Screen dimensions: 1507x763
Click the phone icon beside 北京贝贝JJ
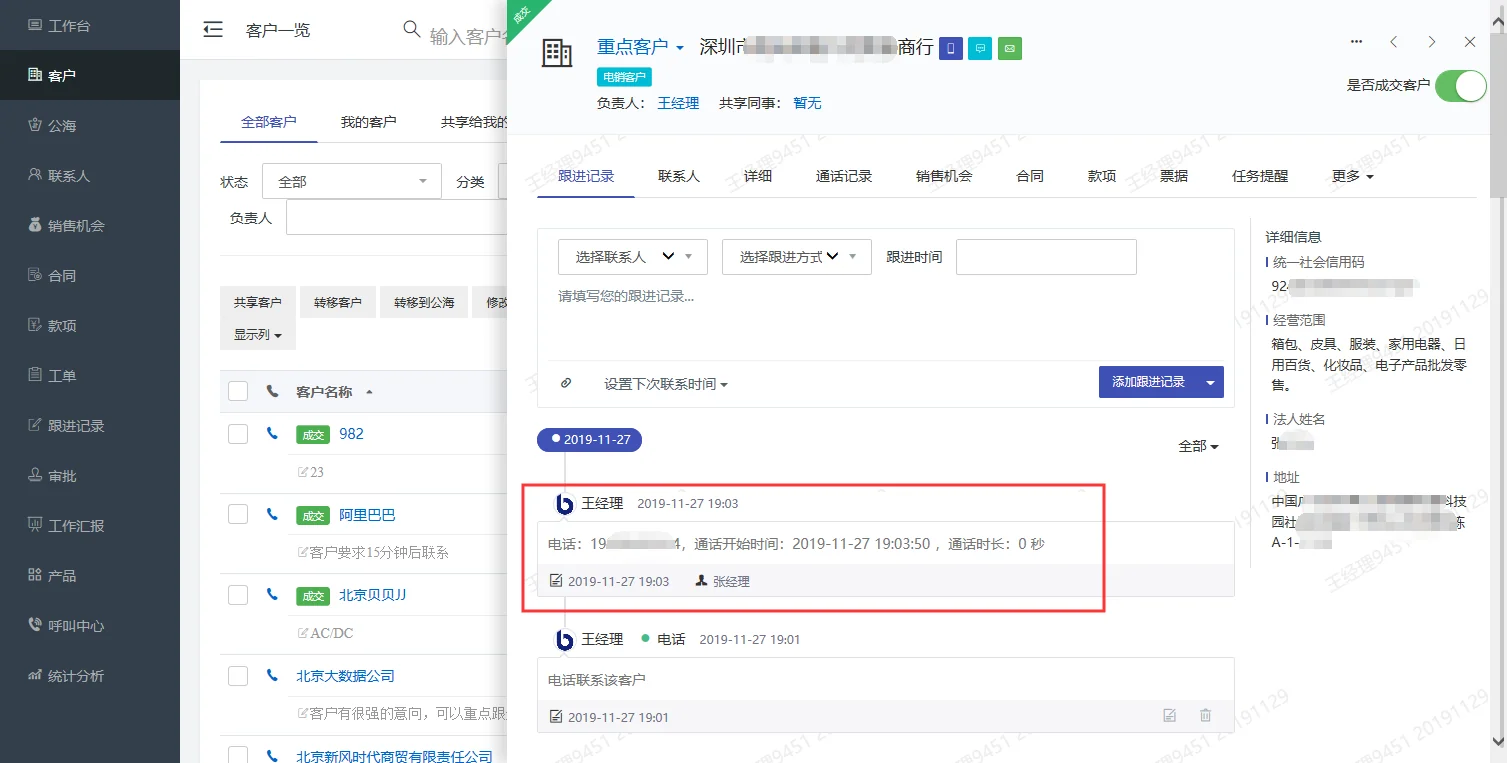pyautogui.click(x=272, y=595)
